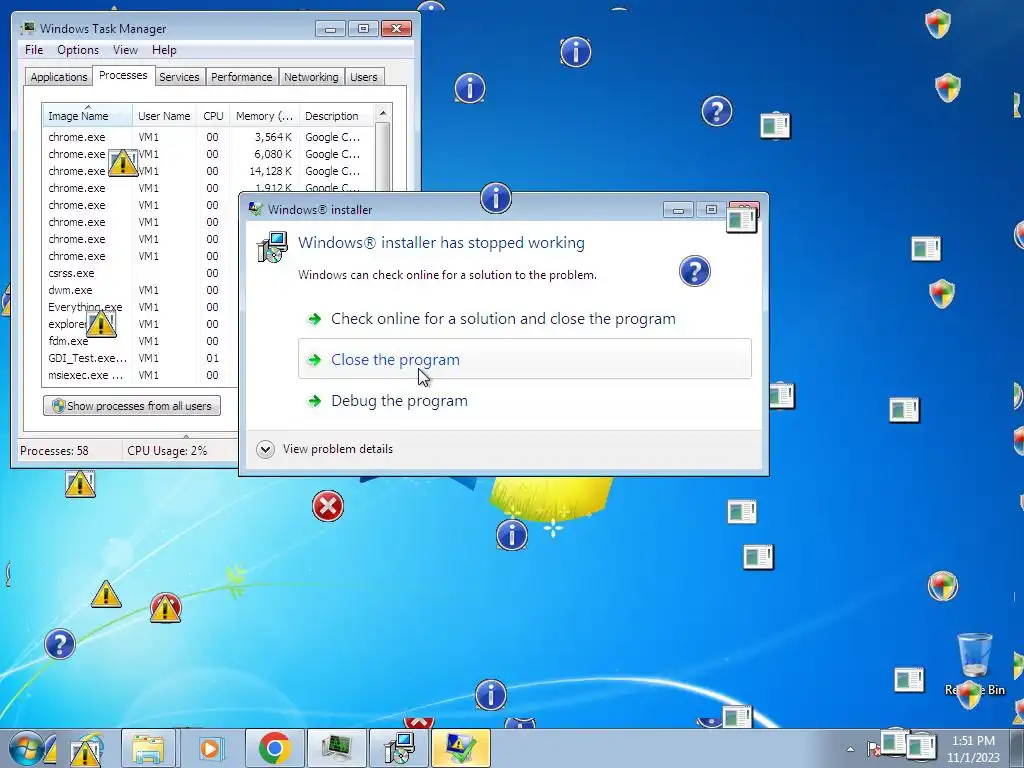Select chrome.exe using 14,128 K memory
The width and height of the screenshot is (1024, 768).
[209, 171]
